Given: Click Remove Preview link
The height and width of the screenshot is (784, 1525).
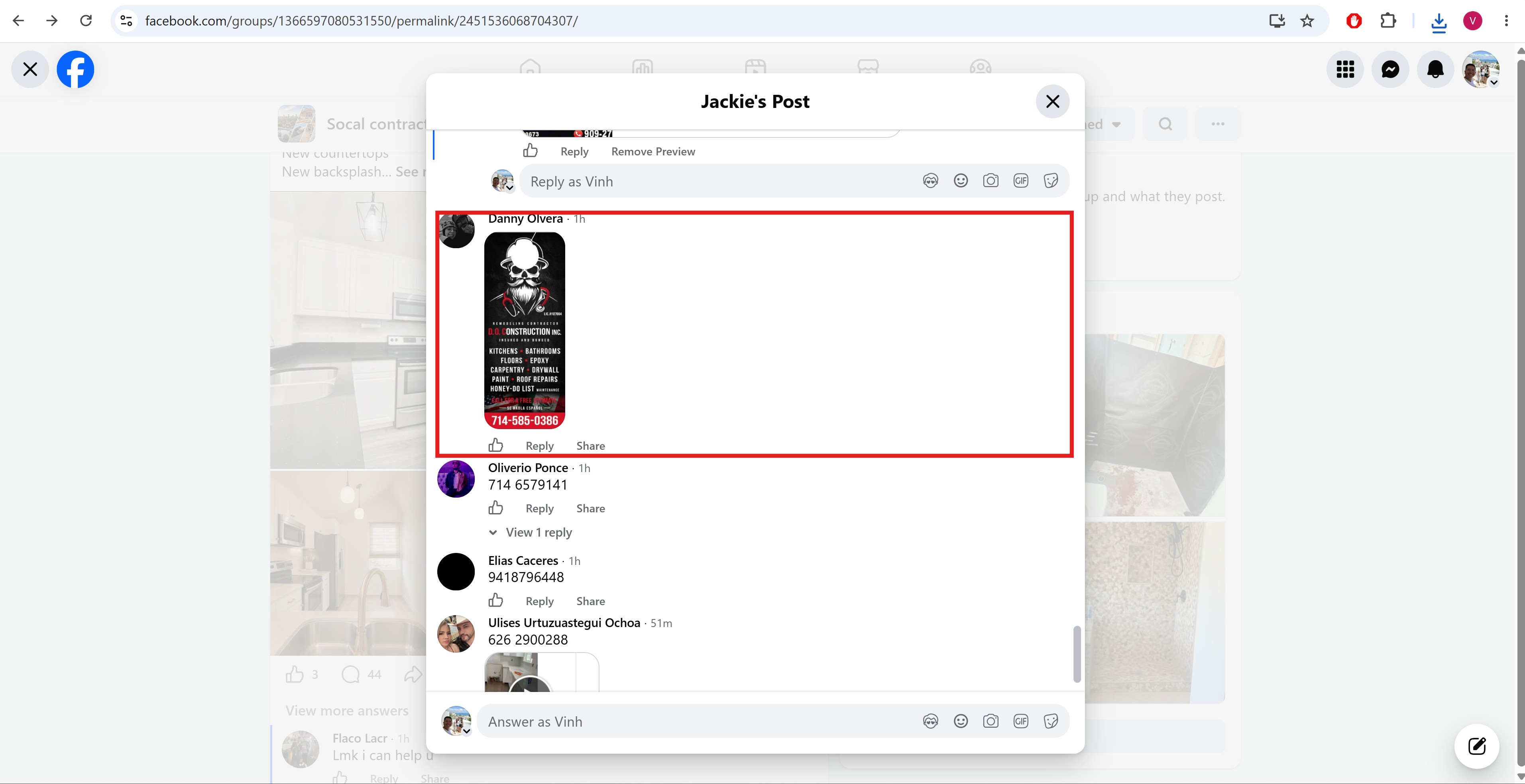Looking at the screenshot, I should 653,151.
